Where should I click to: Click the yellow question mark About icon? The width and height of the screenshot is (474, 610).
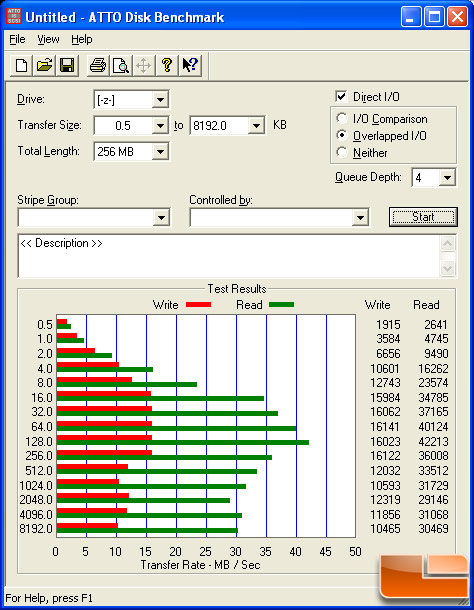pyautogui.click(x=167, y=65)
